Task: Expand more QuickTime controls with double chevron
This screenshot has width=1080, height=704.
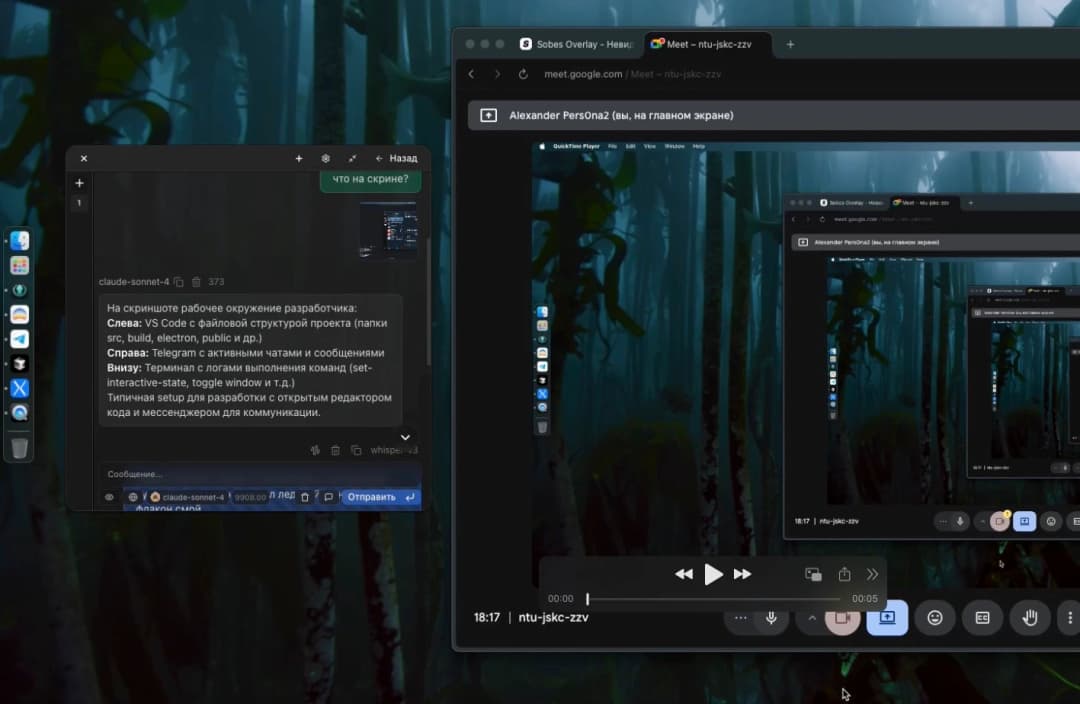Action: point(872,574)
